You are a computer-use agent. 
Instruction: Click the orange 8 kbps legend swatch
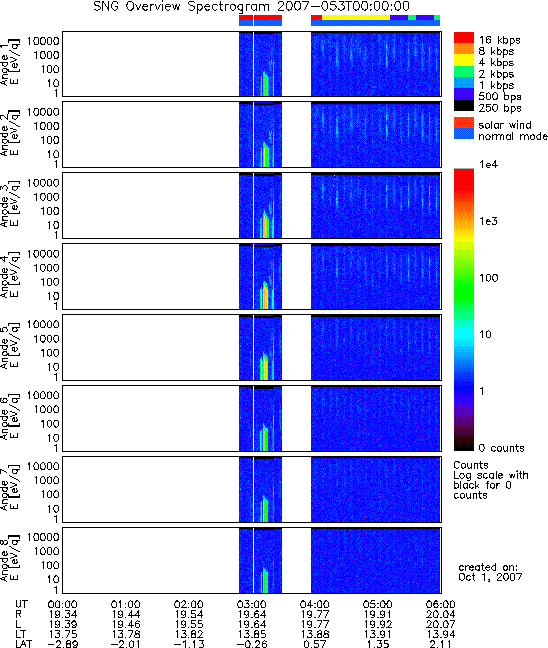(x=464, y=49)
